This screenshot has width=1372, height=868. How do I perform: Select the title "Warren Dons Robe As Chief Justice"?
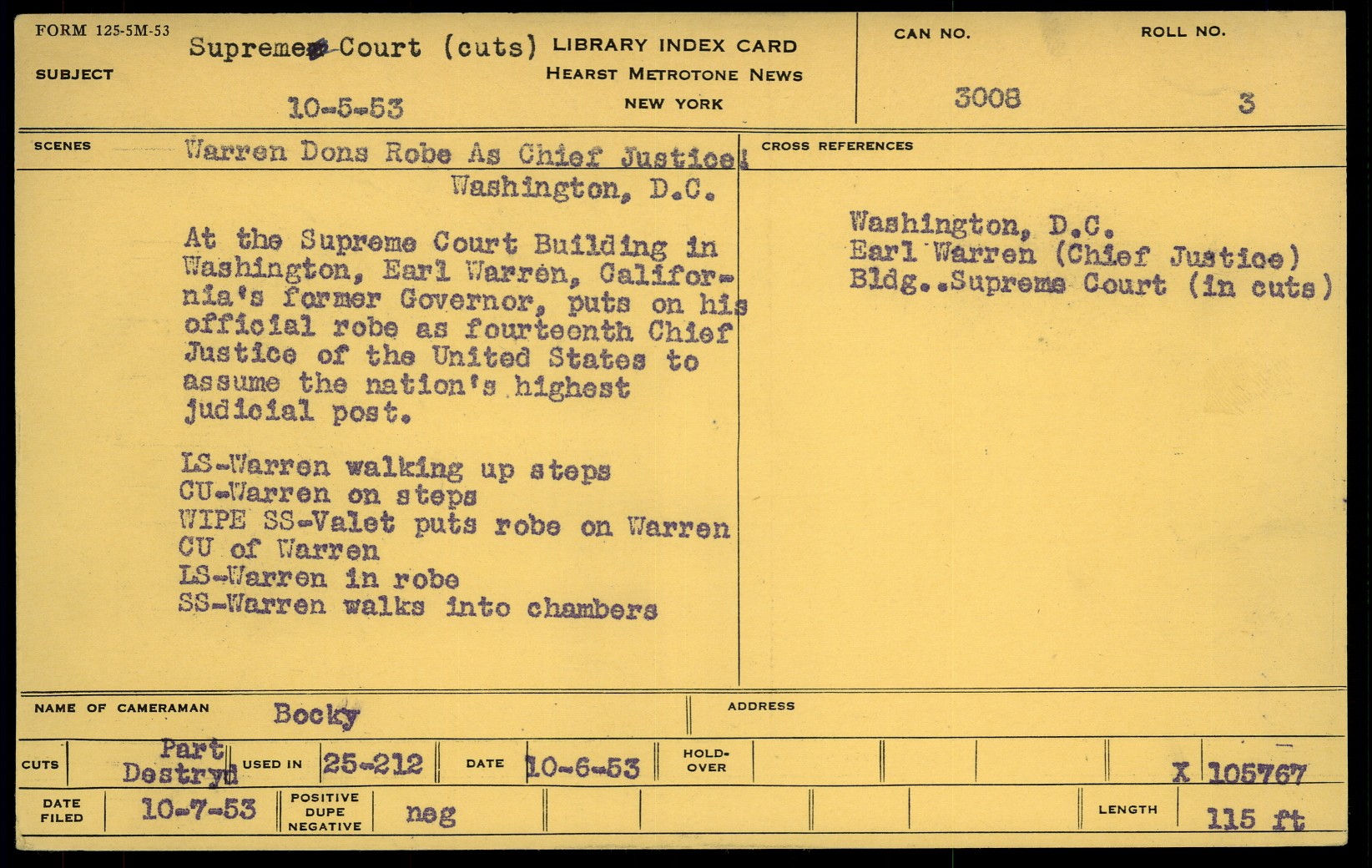(466, 154)
